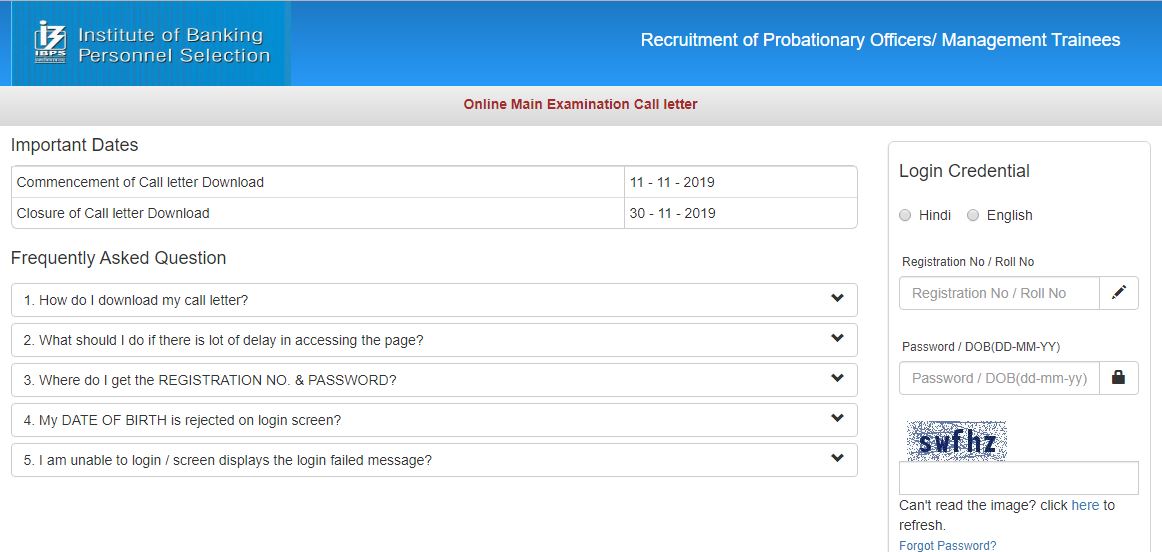Select the English language radio button
The height and width of the screenshot is (552, 1162).
(973, 215)
